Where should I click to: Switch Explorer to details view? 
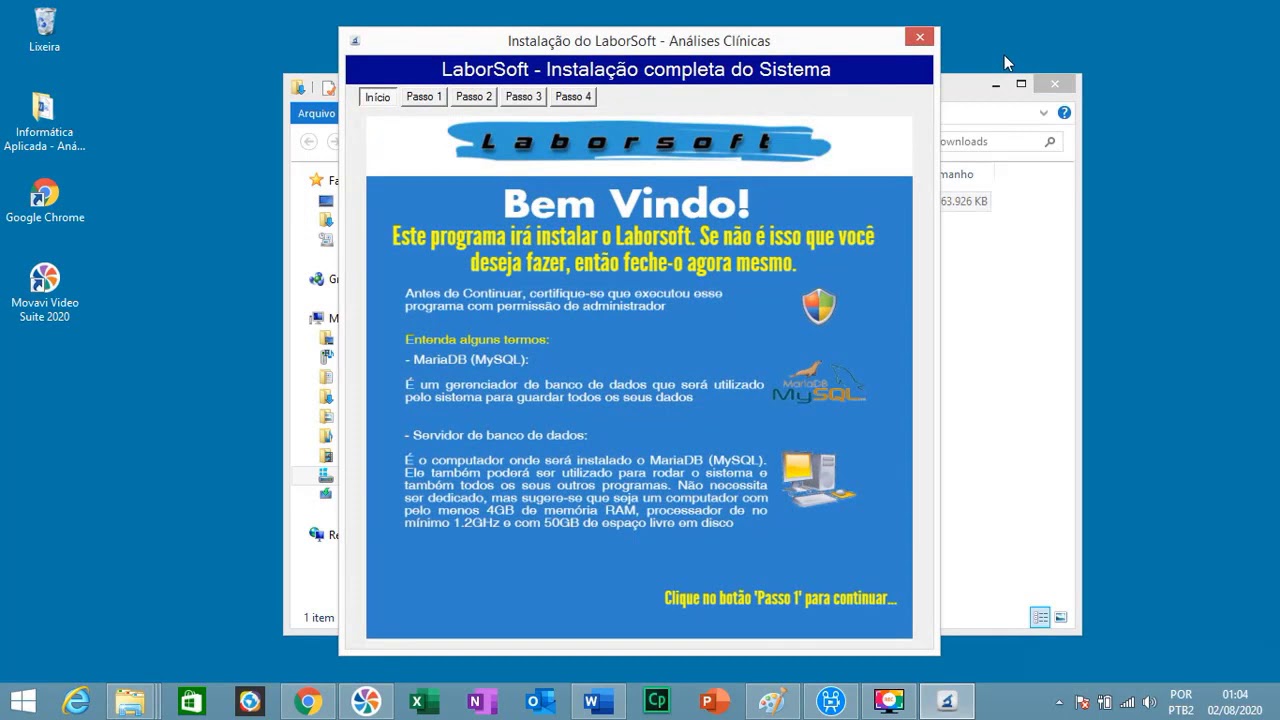[x=1040, y=618]
